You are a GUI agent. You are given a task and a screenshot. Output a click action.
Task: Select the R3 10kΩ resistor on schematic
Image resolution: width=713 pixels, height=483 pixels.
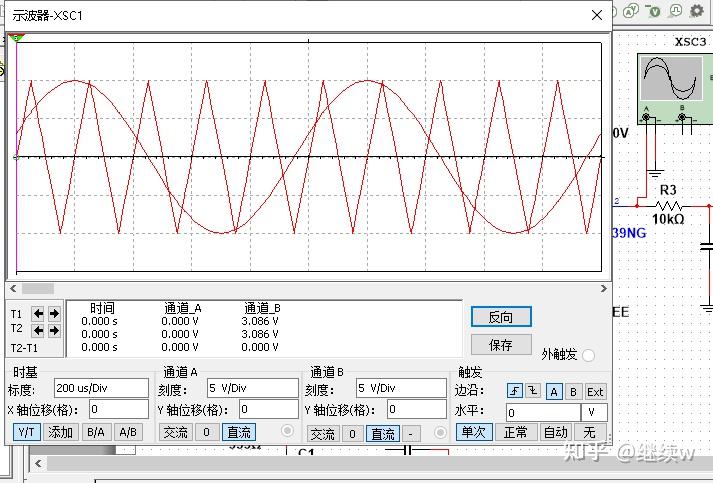(668, 205)
